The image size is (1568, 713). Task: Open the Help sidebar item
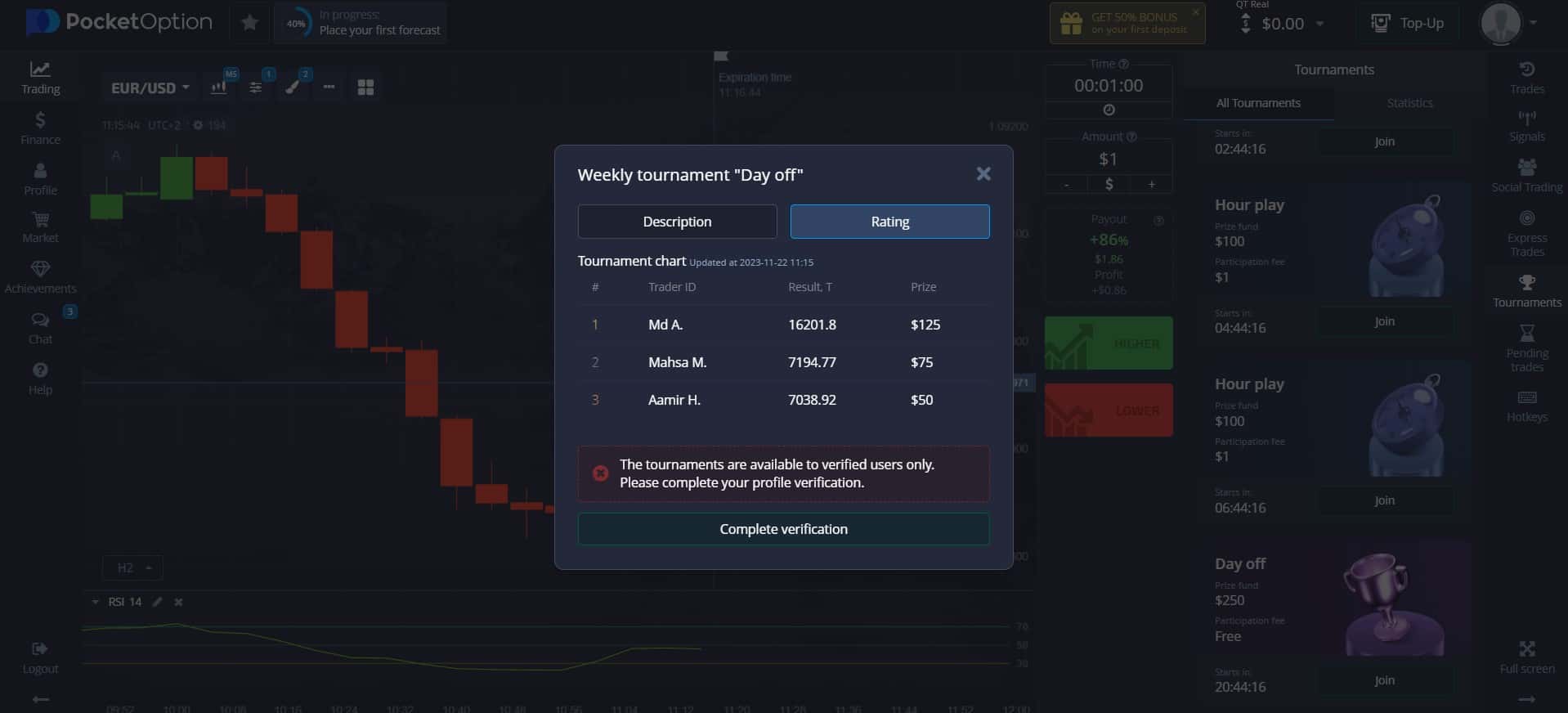coord(40,379)
